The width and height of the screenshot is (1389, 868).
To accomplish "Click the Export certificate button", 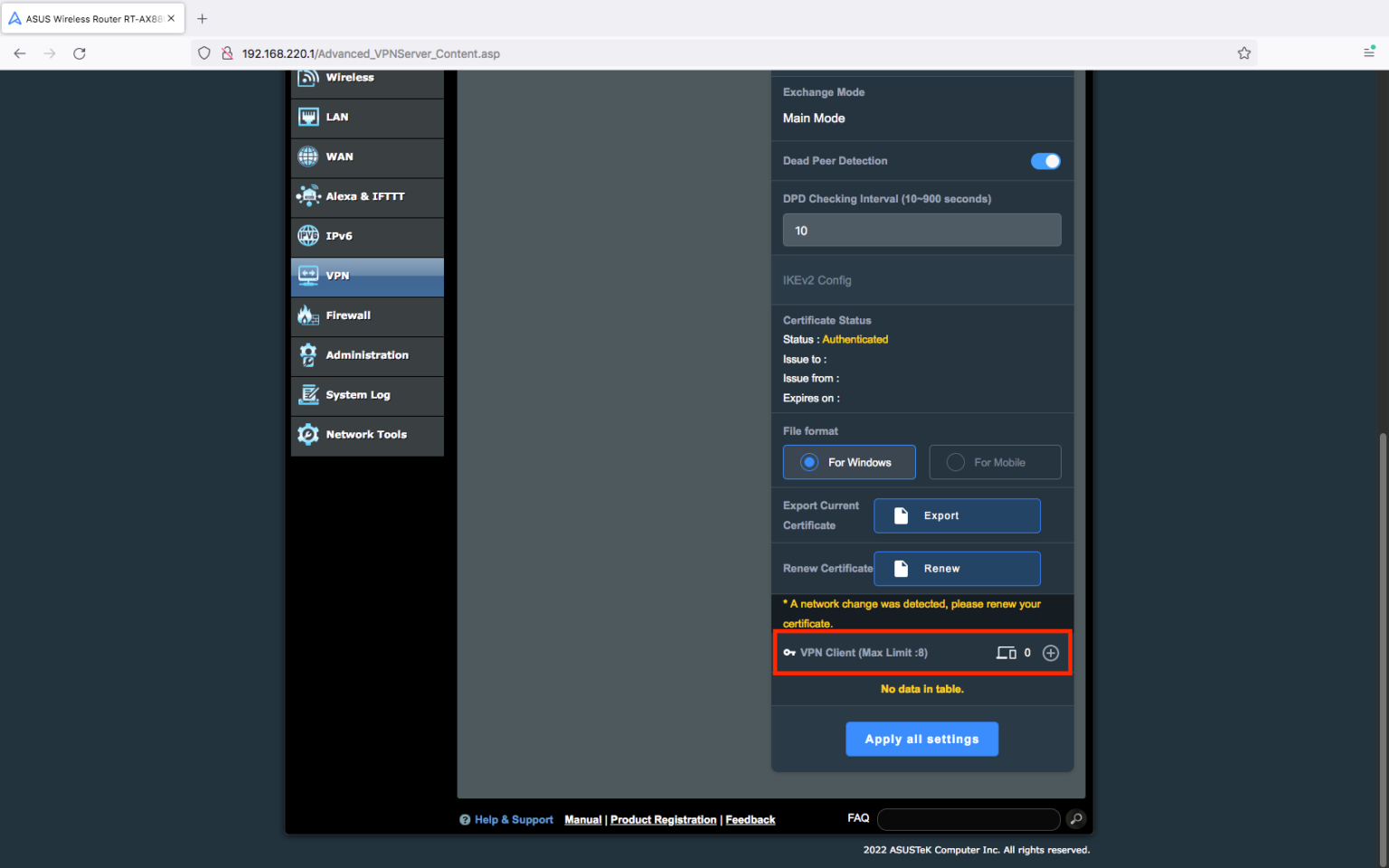I will pos(956,515).
